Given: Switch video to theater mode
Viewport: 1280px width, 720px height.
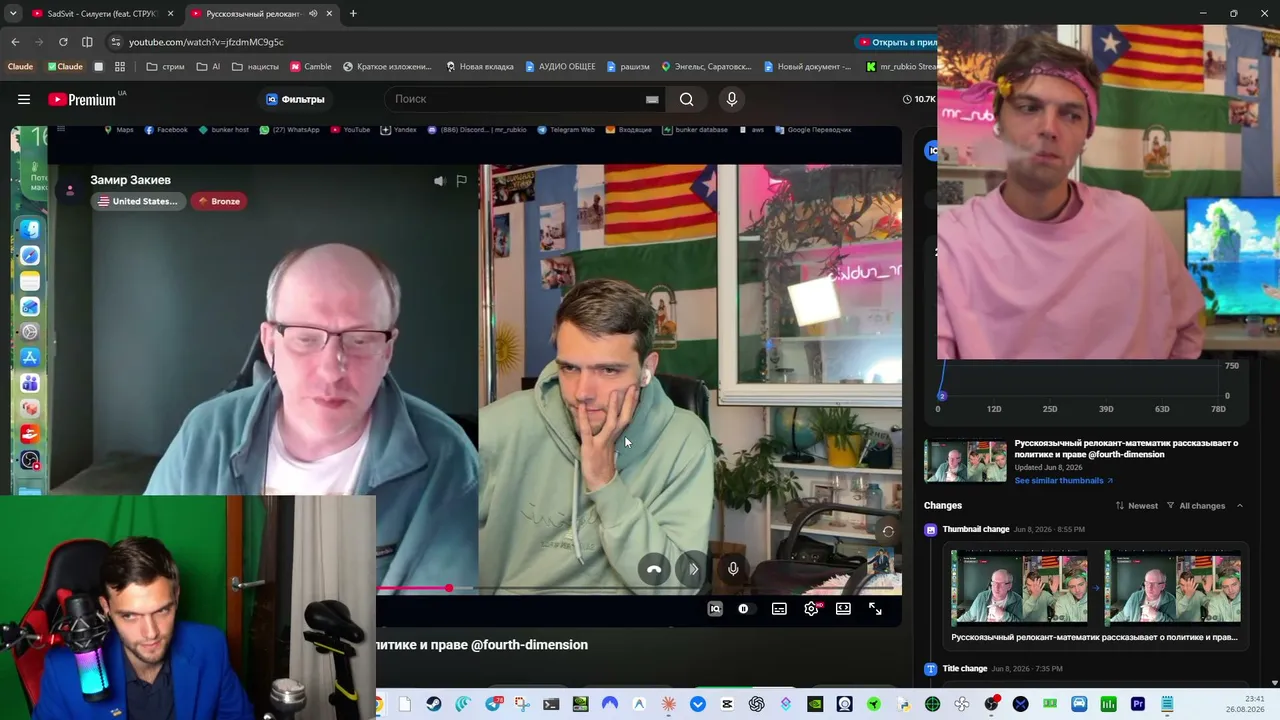Looking at the screenshot, I should pyautogui.click(x=843, y=609).
